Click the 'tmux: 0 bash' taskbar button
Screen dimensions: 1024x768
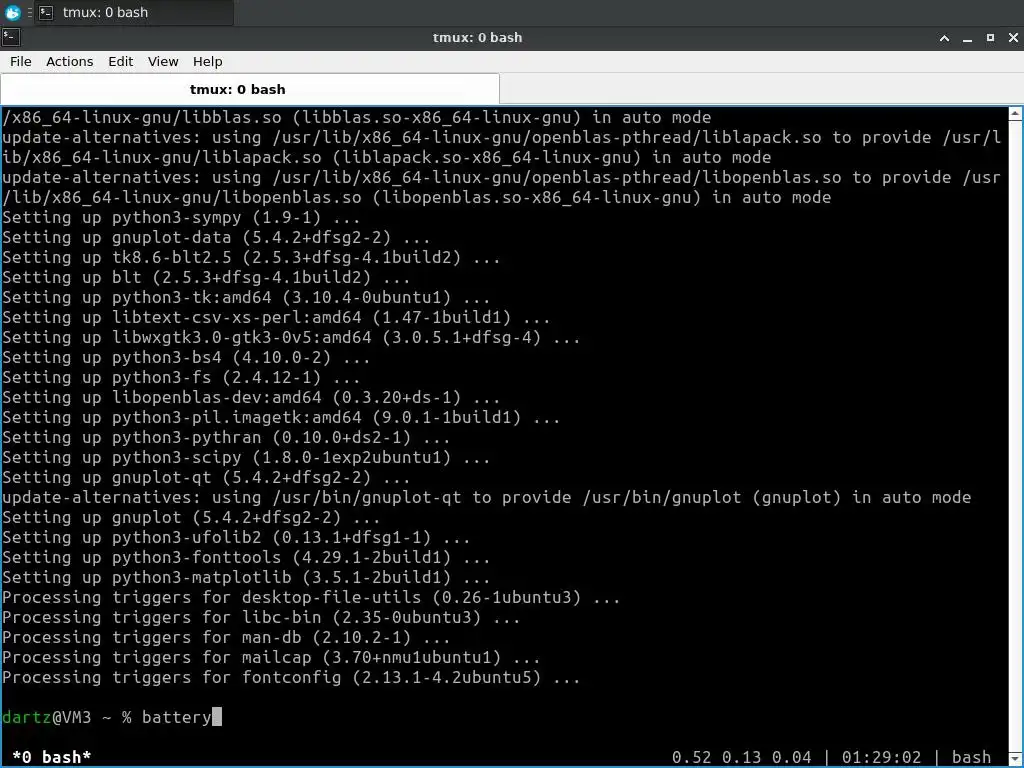134,12
